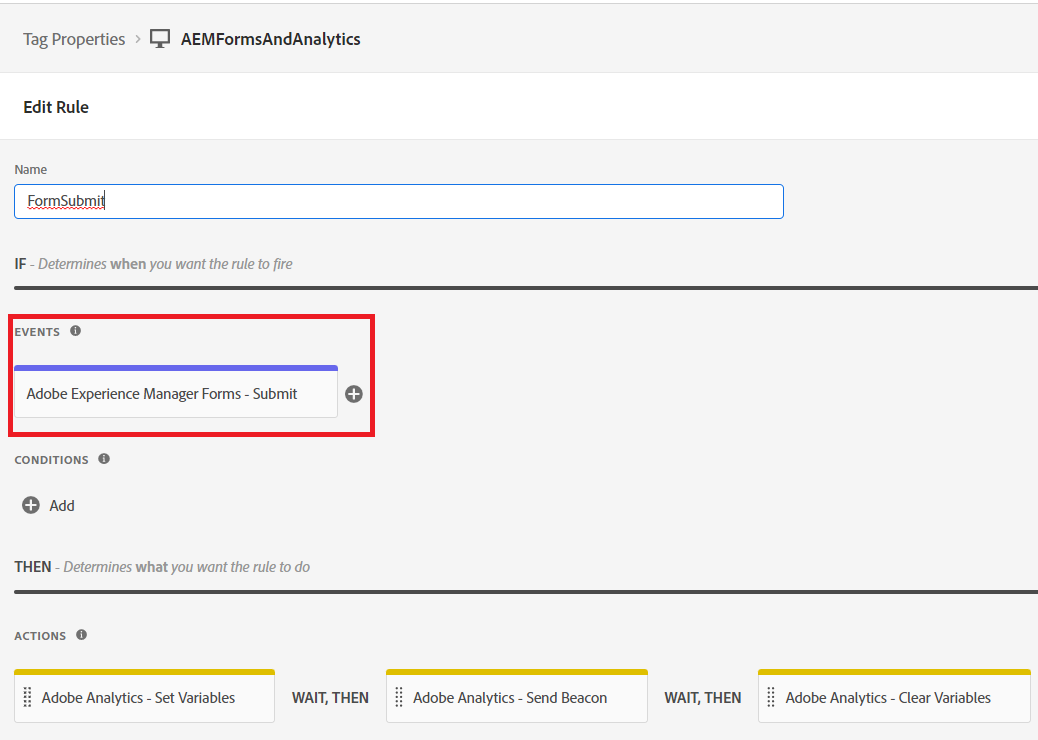
Task: Open the Adobe Analytics - Set Variables action
Action: [144, 696]
